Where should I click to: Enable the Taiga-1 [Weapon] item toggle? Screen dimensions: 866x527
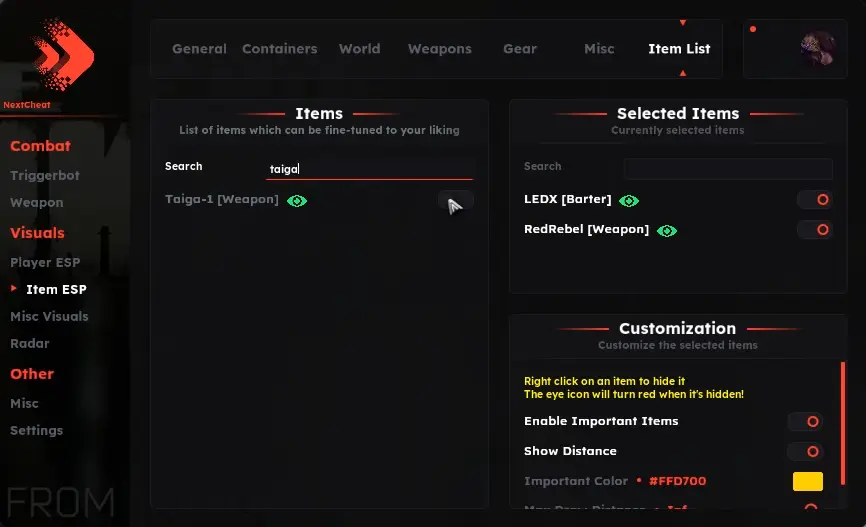[x=456, y=200]
